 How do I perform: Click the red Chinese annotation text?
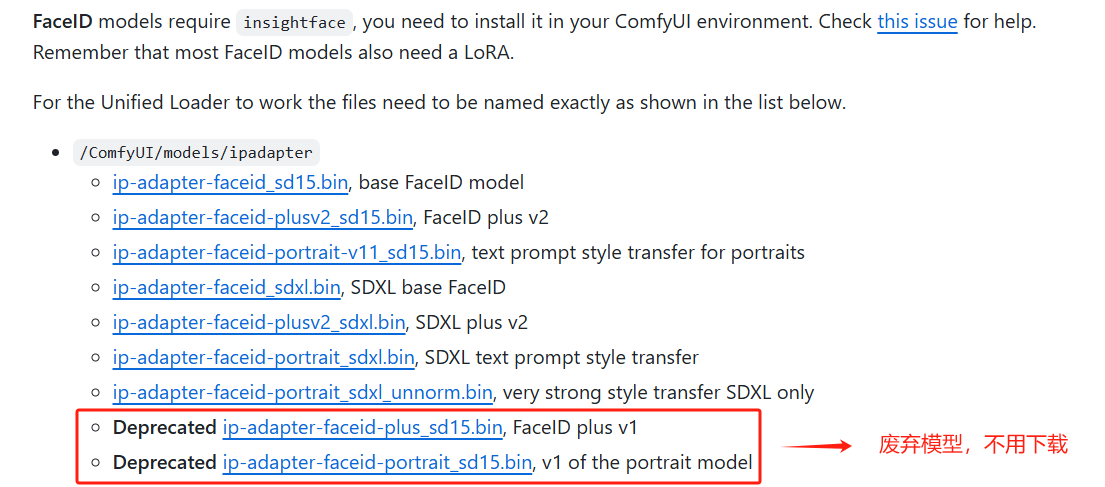pos(972,445)
